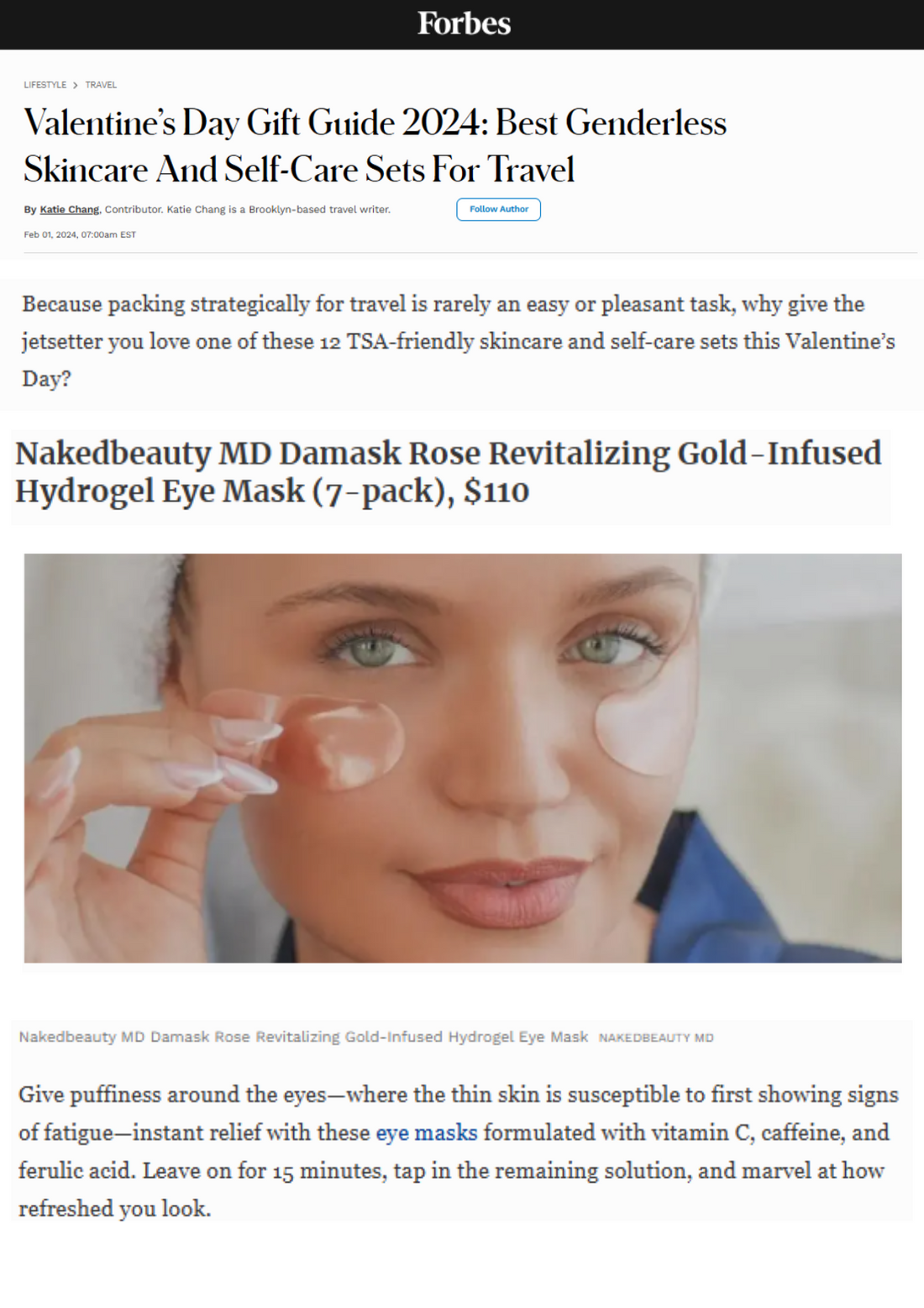Click the chevron arrow between breadcrumbs
The image size is (924, 1308).
[76, 85]
